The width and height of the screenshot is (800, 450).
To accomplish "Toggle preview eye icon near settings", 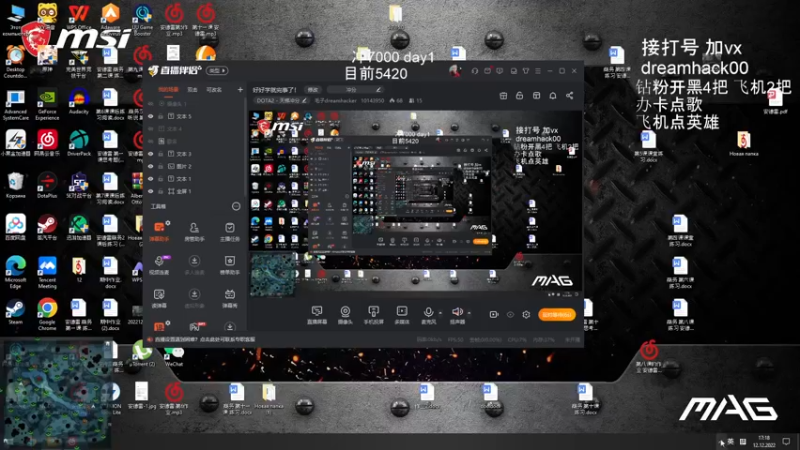I will 510,314.
